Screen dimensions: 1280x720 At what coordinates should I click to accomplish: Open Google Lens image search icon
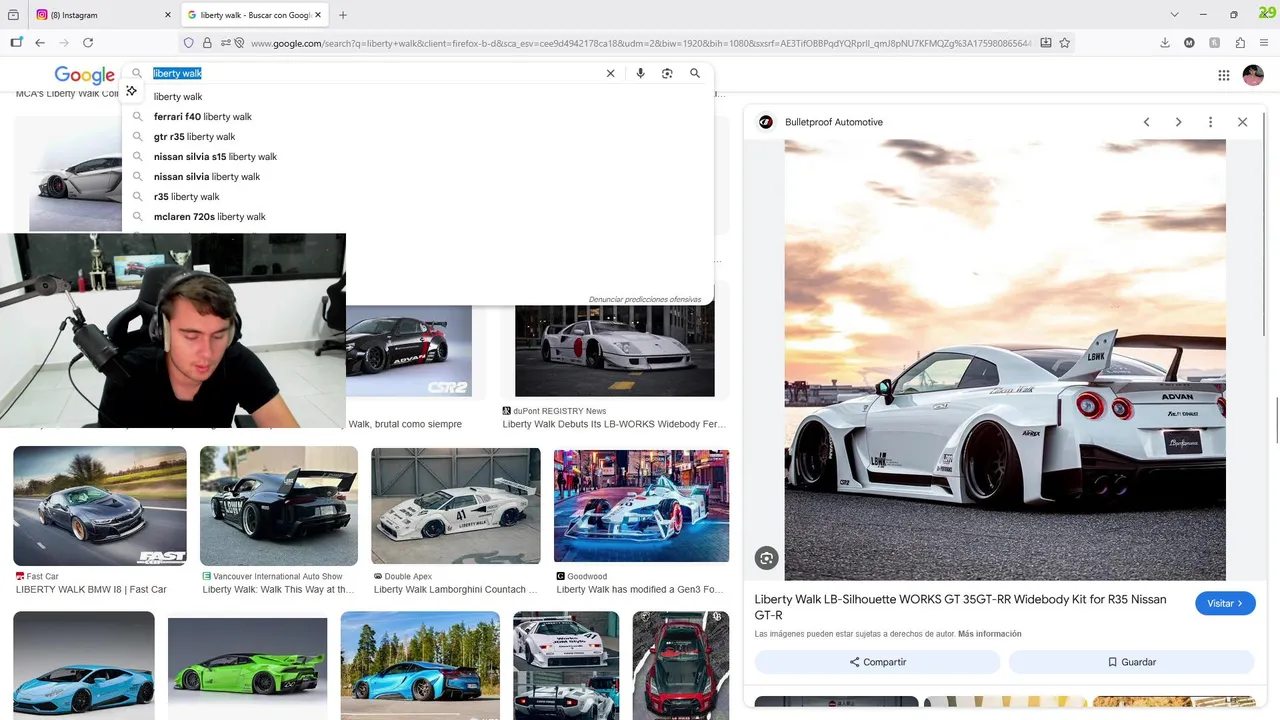coord(667,73)
